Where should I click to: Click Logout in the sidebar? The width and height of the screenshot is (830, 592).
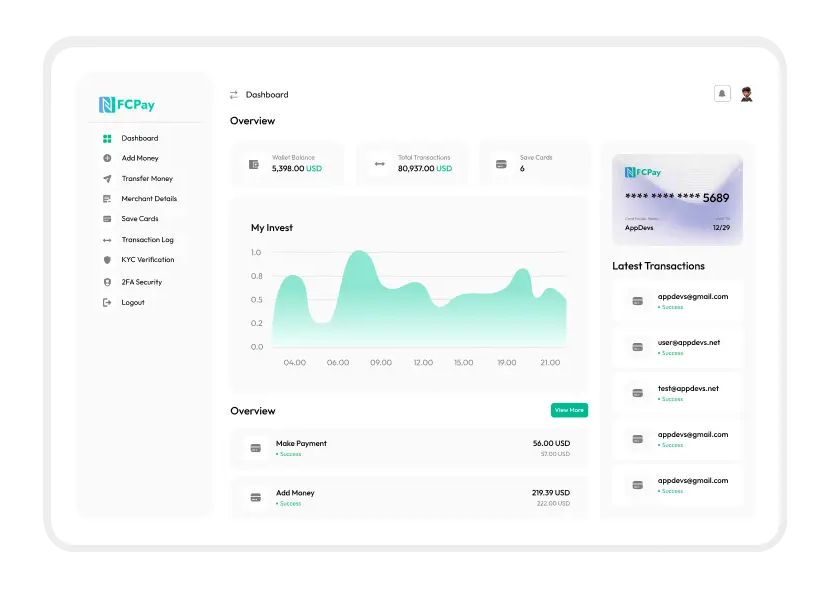point(132,302)
